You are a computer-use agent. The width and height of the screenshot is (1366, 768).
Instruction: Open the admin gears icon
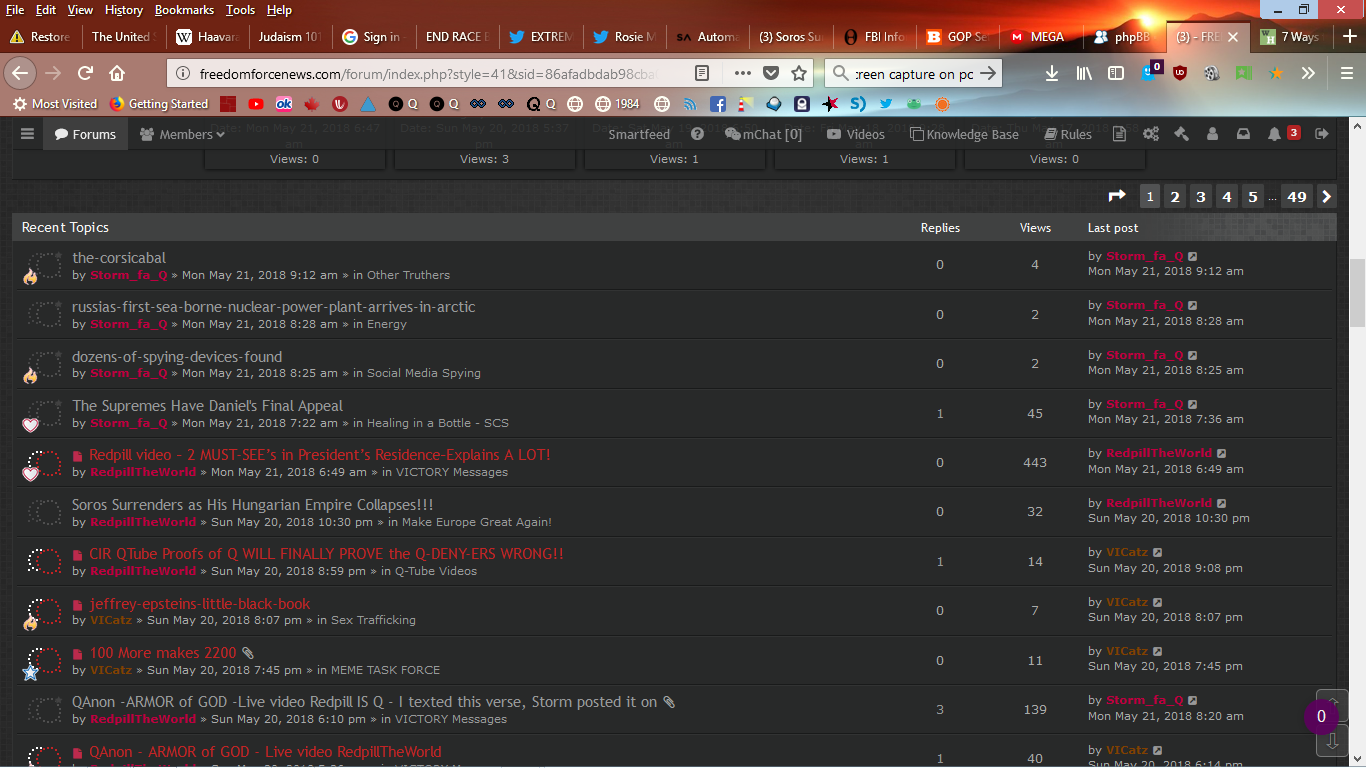coord(1151,134)
